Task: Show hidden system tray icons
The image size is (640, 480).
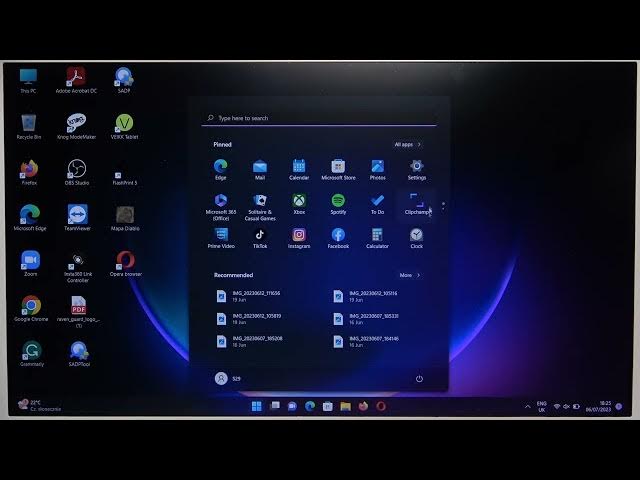Action: (x=527, y=407)
